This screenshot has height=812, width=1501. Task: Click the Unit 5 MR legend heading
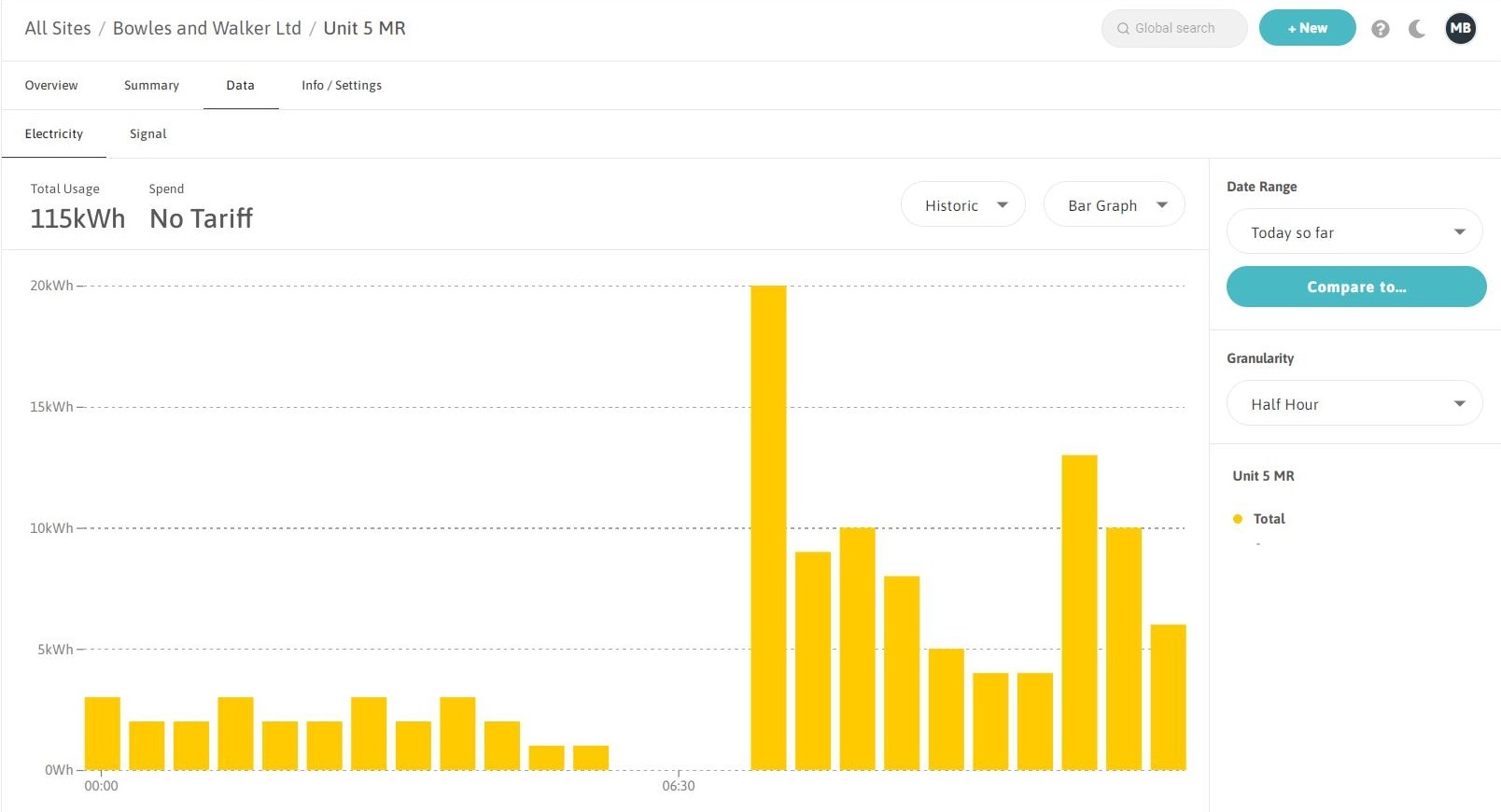pyautogui.click(x=1264, y=476)
